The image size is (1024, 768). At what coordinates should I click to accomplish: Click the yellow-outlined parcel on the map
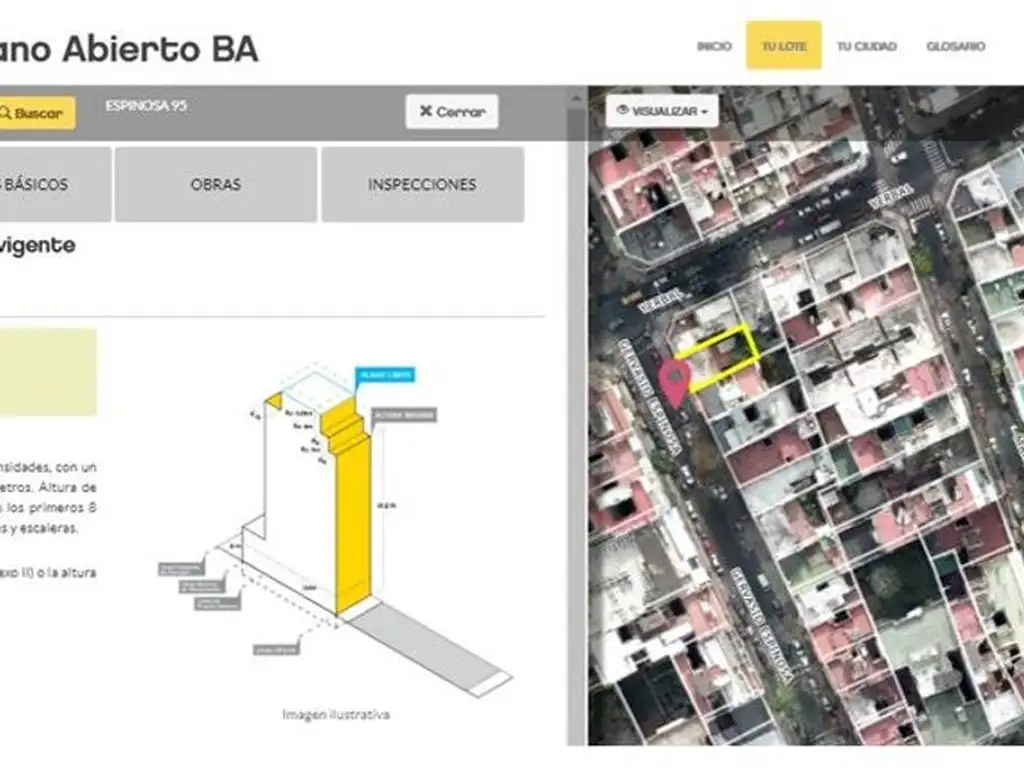(x=720, y=356)
